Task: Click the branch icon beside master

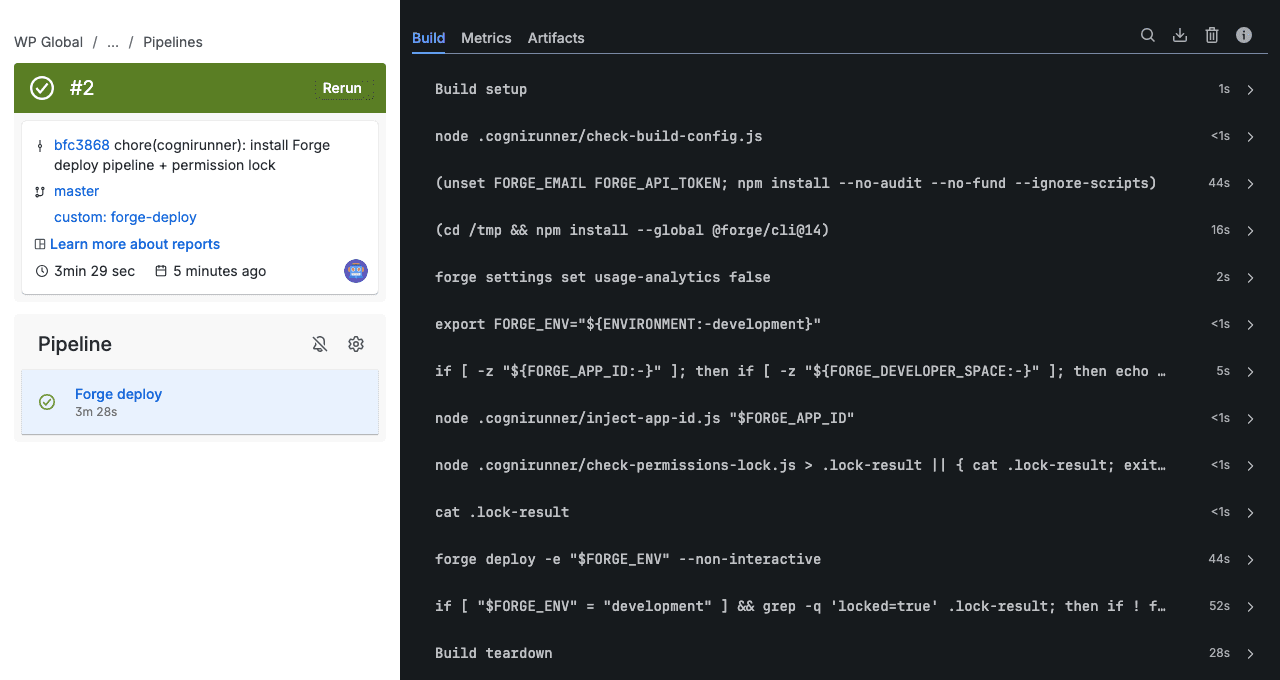Action: (x=40, y=191)
